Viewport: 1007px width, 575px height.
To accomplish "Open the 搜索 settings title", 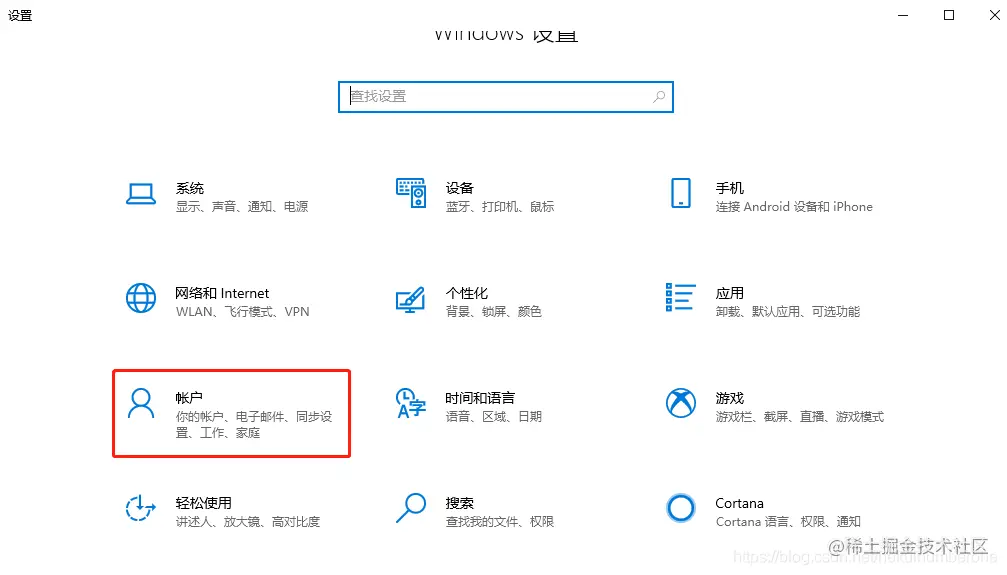I will point(459,503).
